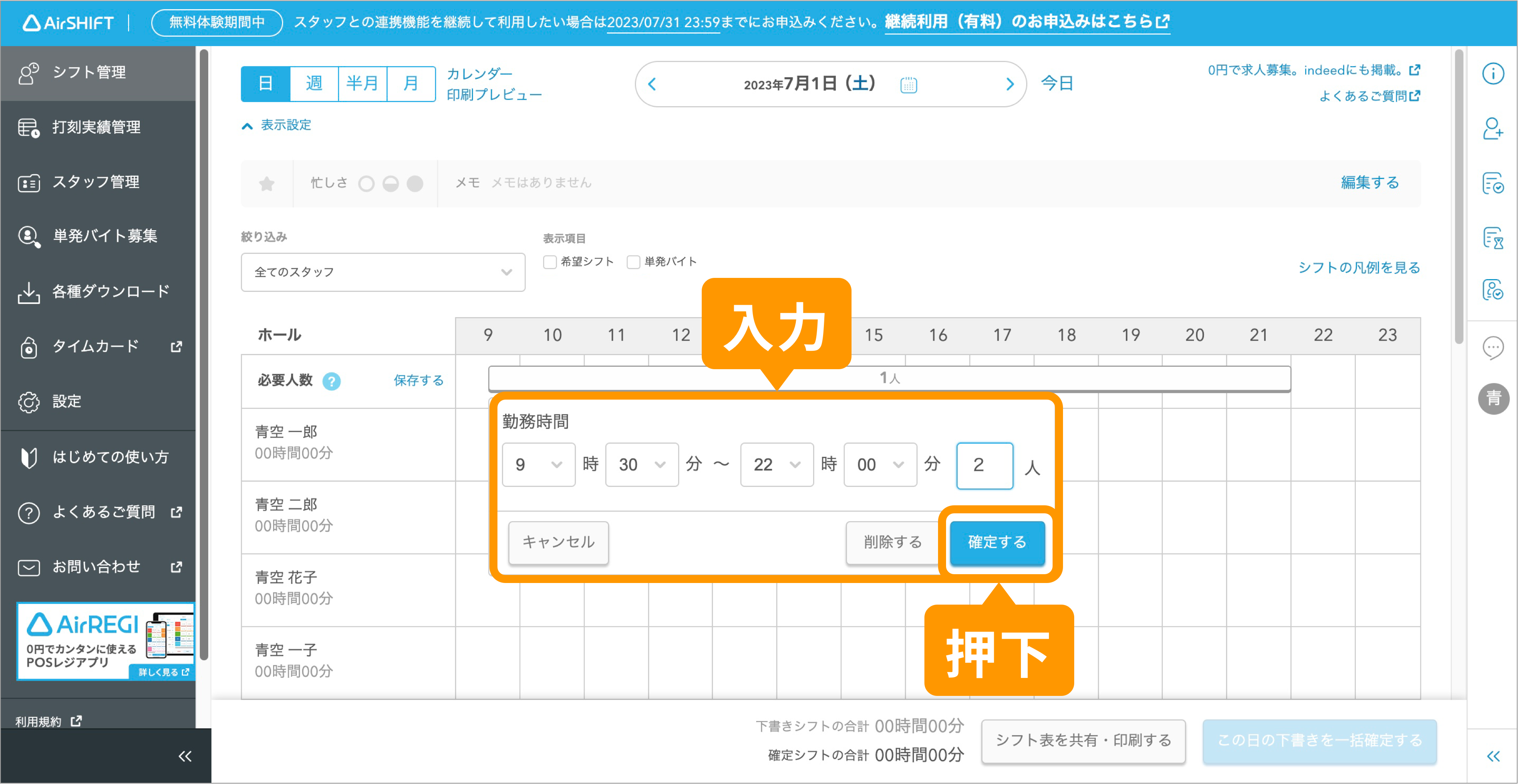This screenshot has height=784, width=1518.
Task: Click the はじめての使い方 beginner icon
Action: point(28,457)
